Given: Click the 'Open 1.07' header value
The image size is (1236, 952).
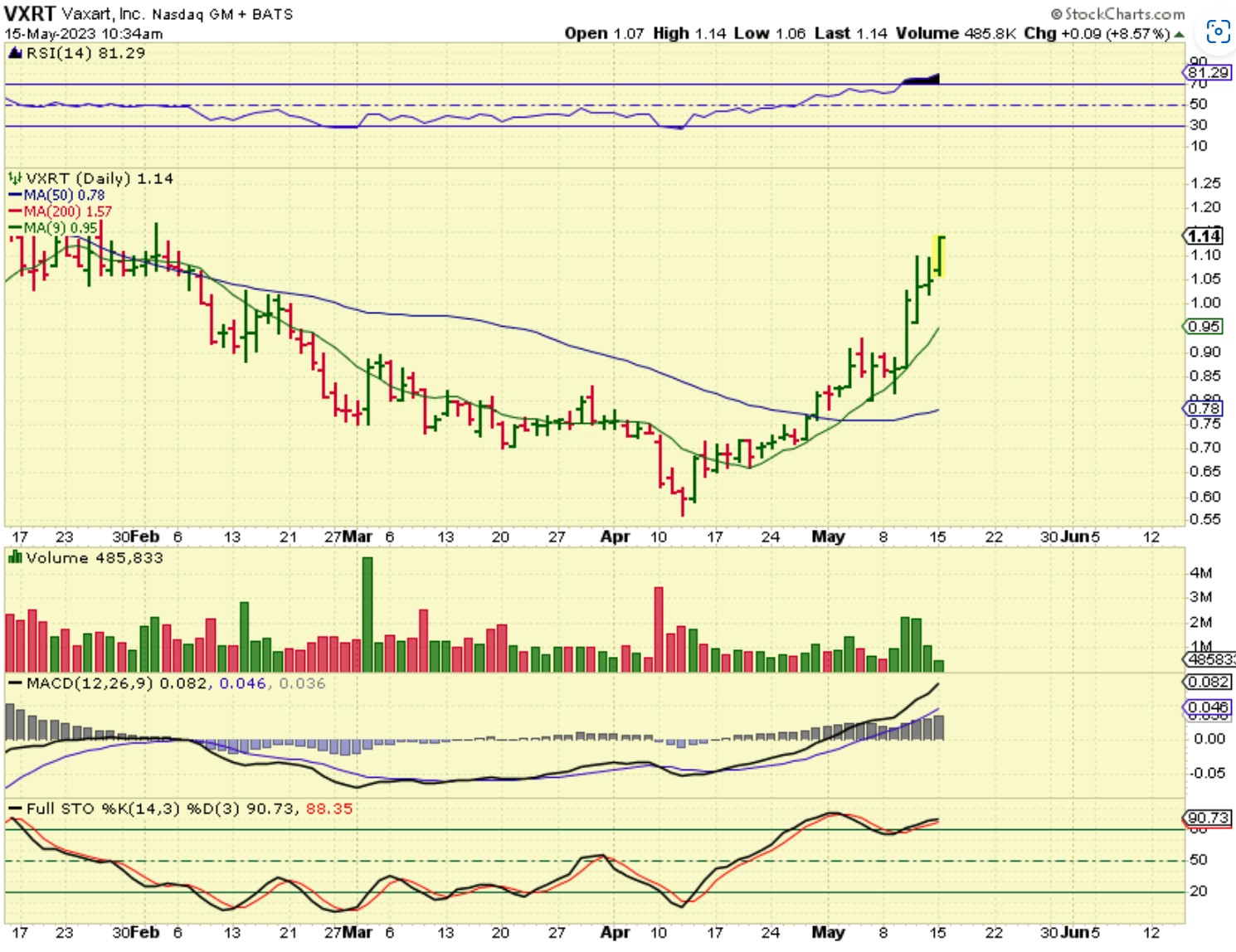Looking at the screenshot, I should point(604,33).
